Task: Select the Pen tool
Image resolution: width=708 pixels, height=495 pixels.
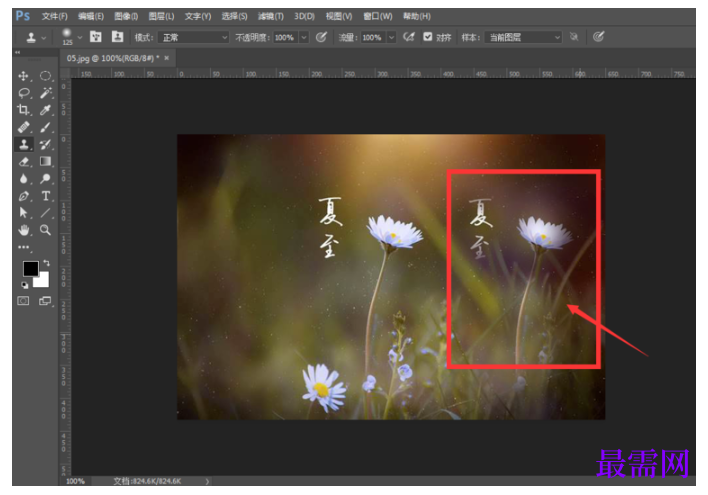Action: tap(23, 196)
